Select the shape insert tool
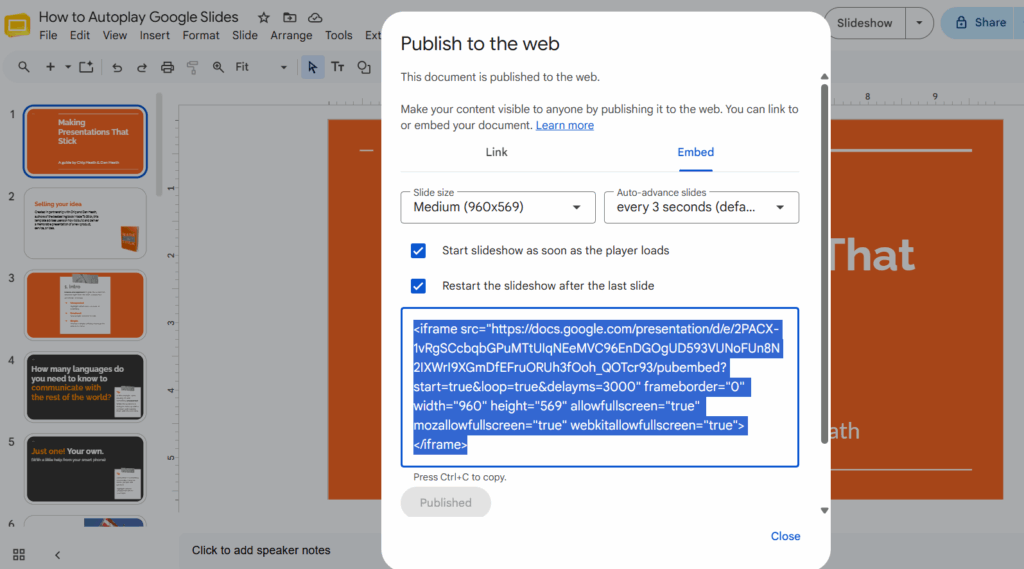Viewport: 1024px width, 569px height. tap(364, 67)
